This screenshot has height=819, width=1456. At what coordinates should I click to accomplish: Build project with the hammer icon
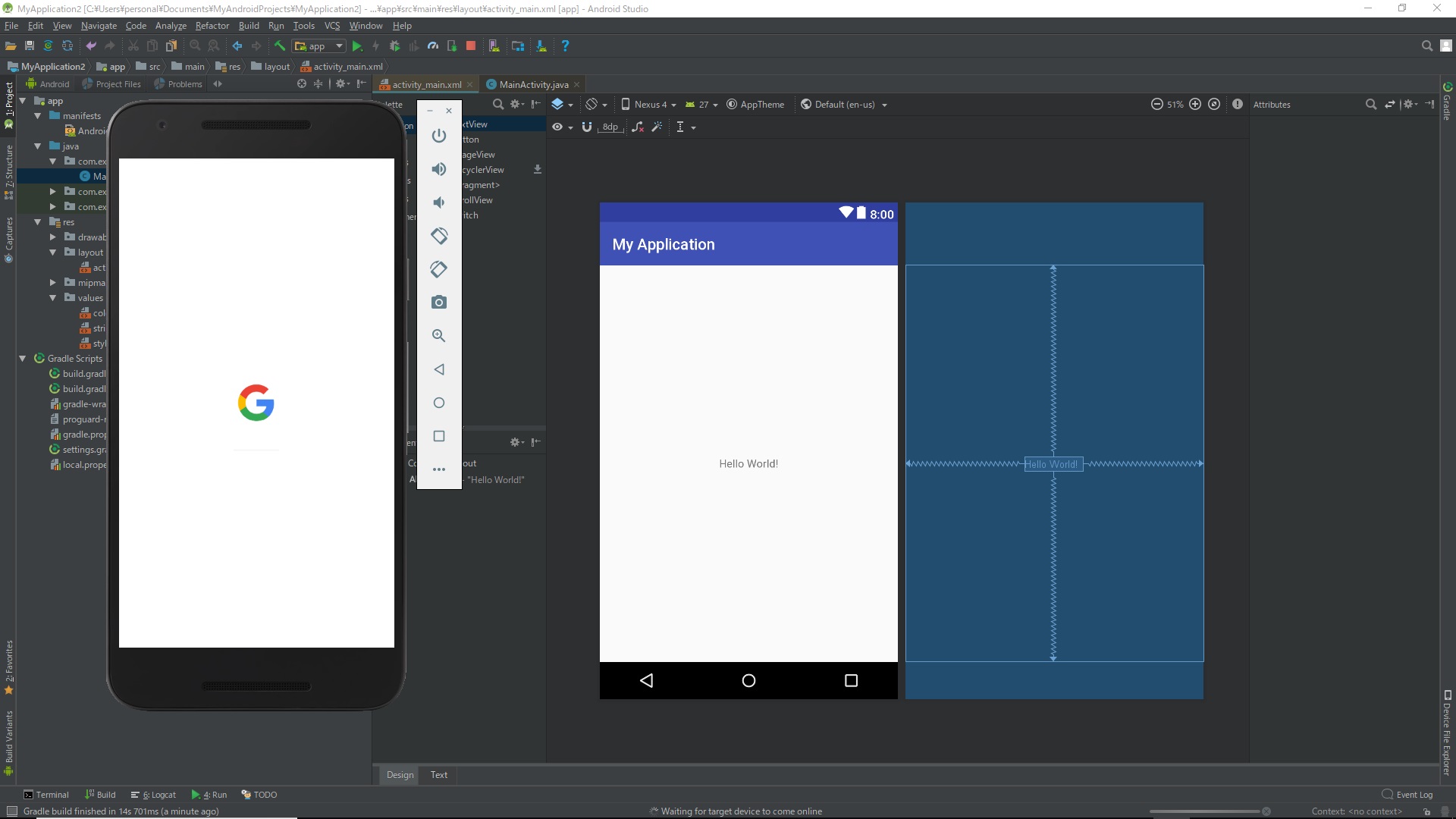pos(279,46)
